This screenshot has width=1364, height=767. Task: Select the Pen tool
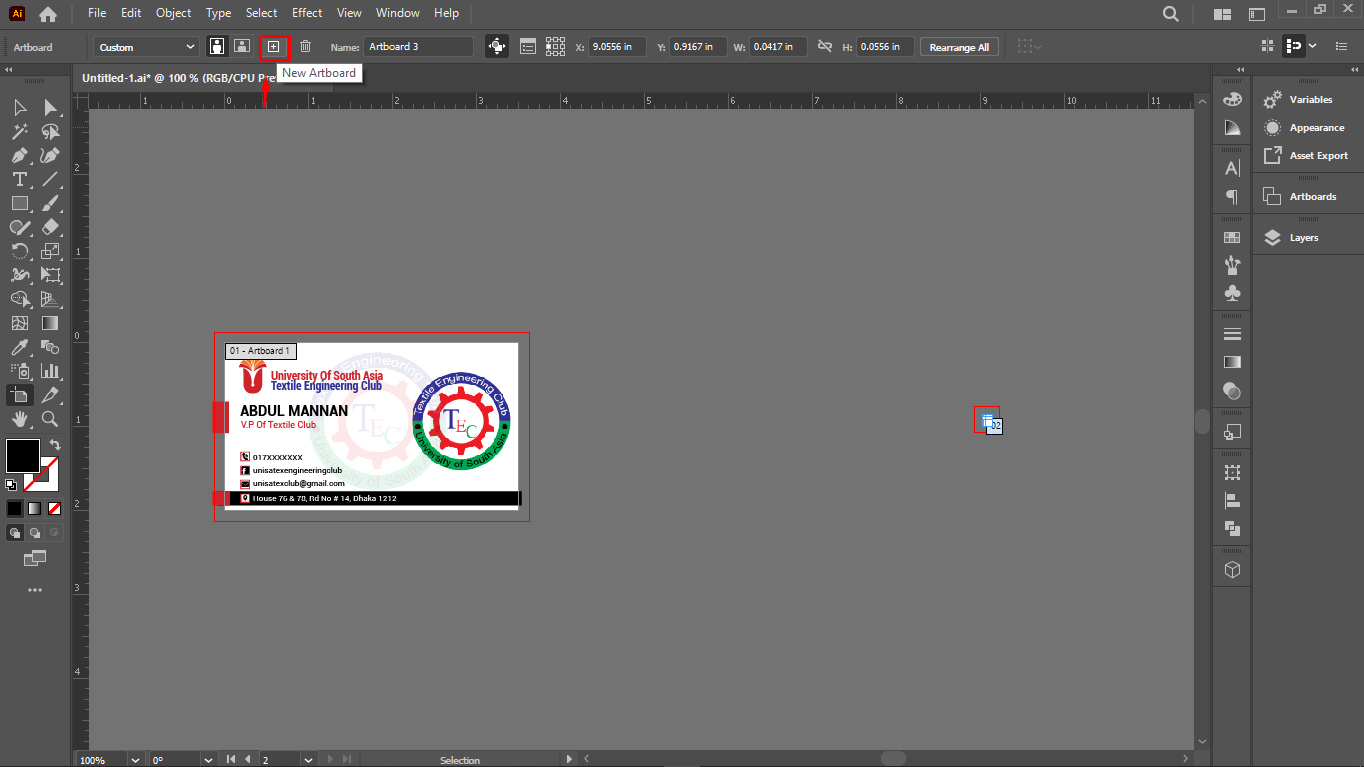20,155
